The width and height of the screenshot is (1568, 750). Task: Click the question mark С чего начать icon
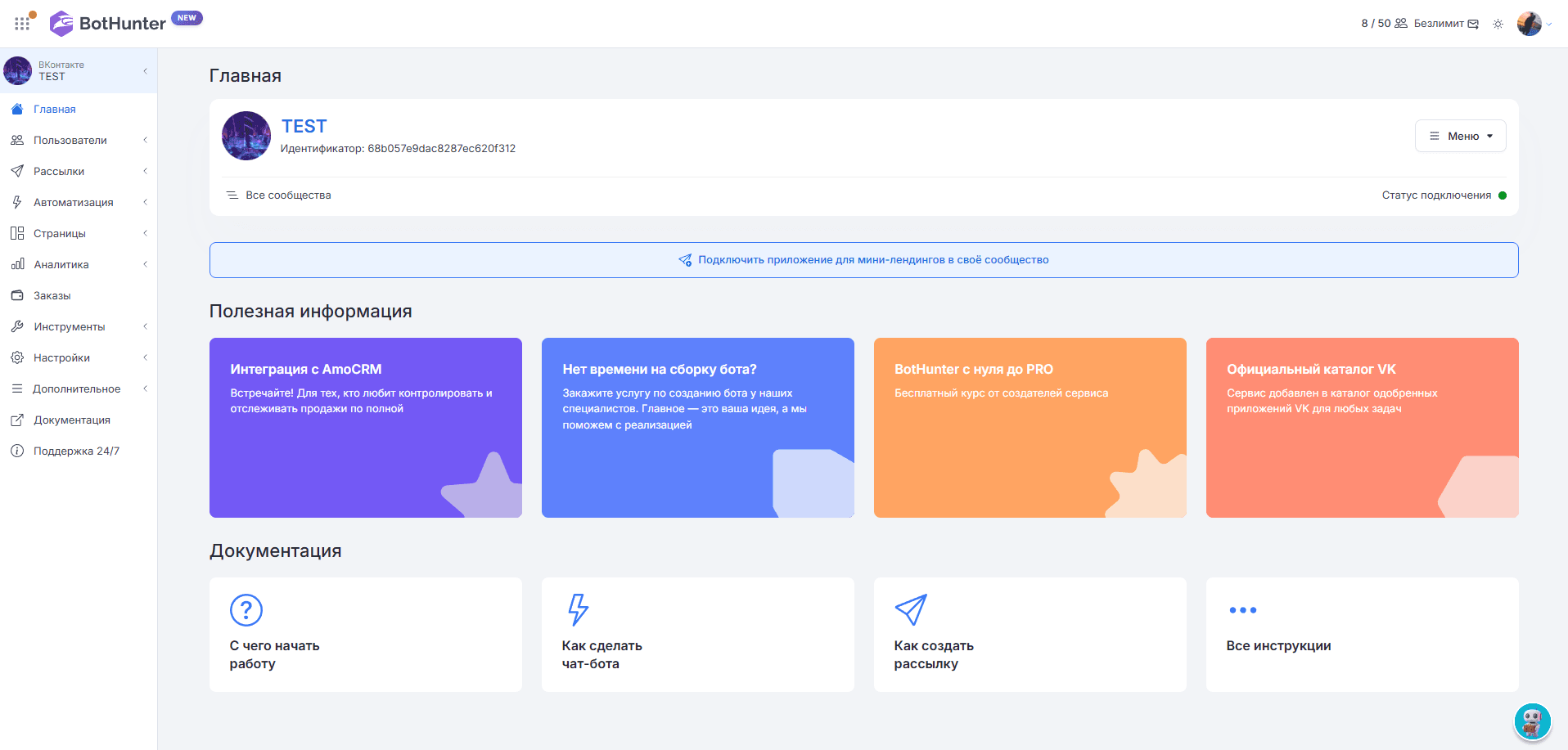point(246,610)
